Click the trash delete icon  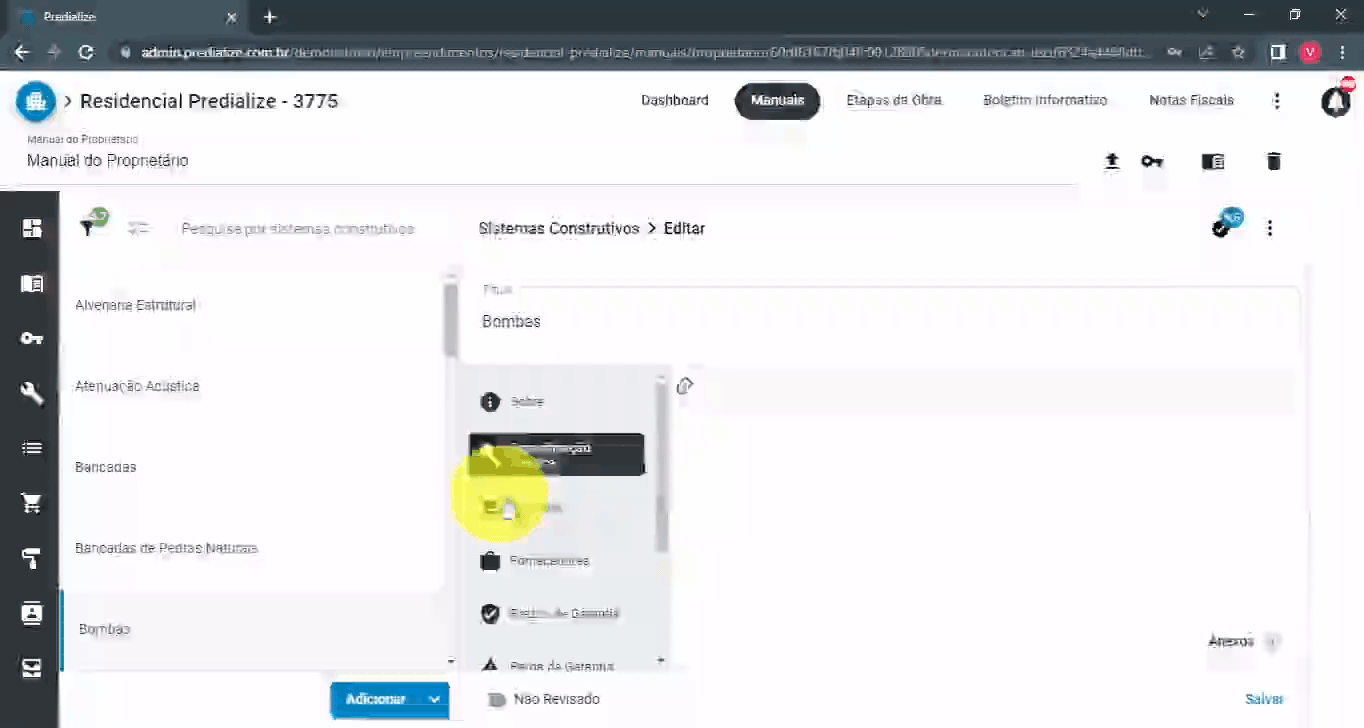pyautogui.click(x=1273, y=161)
